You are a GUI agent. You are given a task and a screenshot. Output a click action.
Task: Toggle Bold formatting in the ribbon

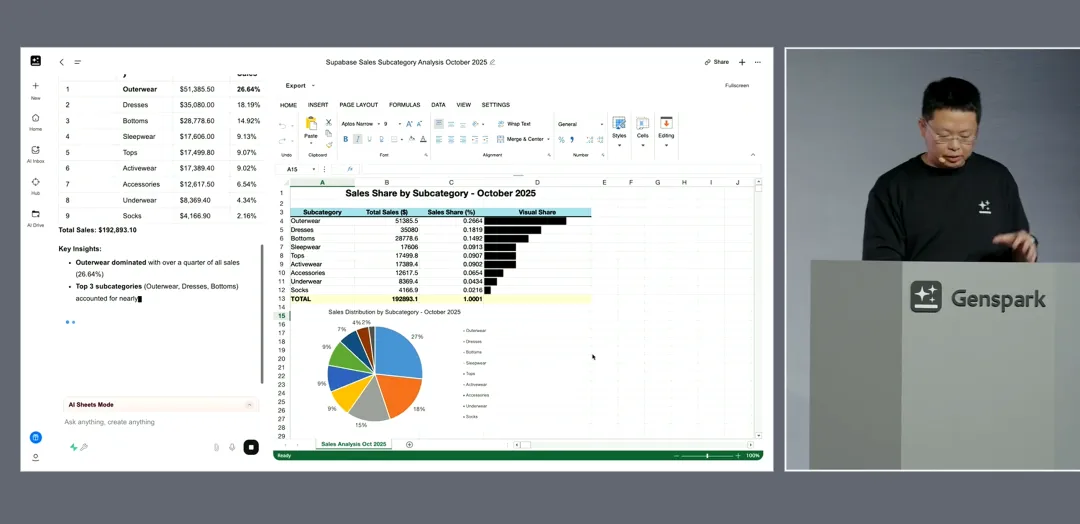pyautogui.click(x=345, y=139)
